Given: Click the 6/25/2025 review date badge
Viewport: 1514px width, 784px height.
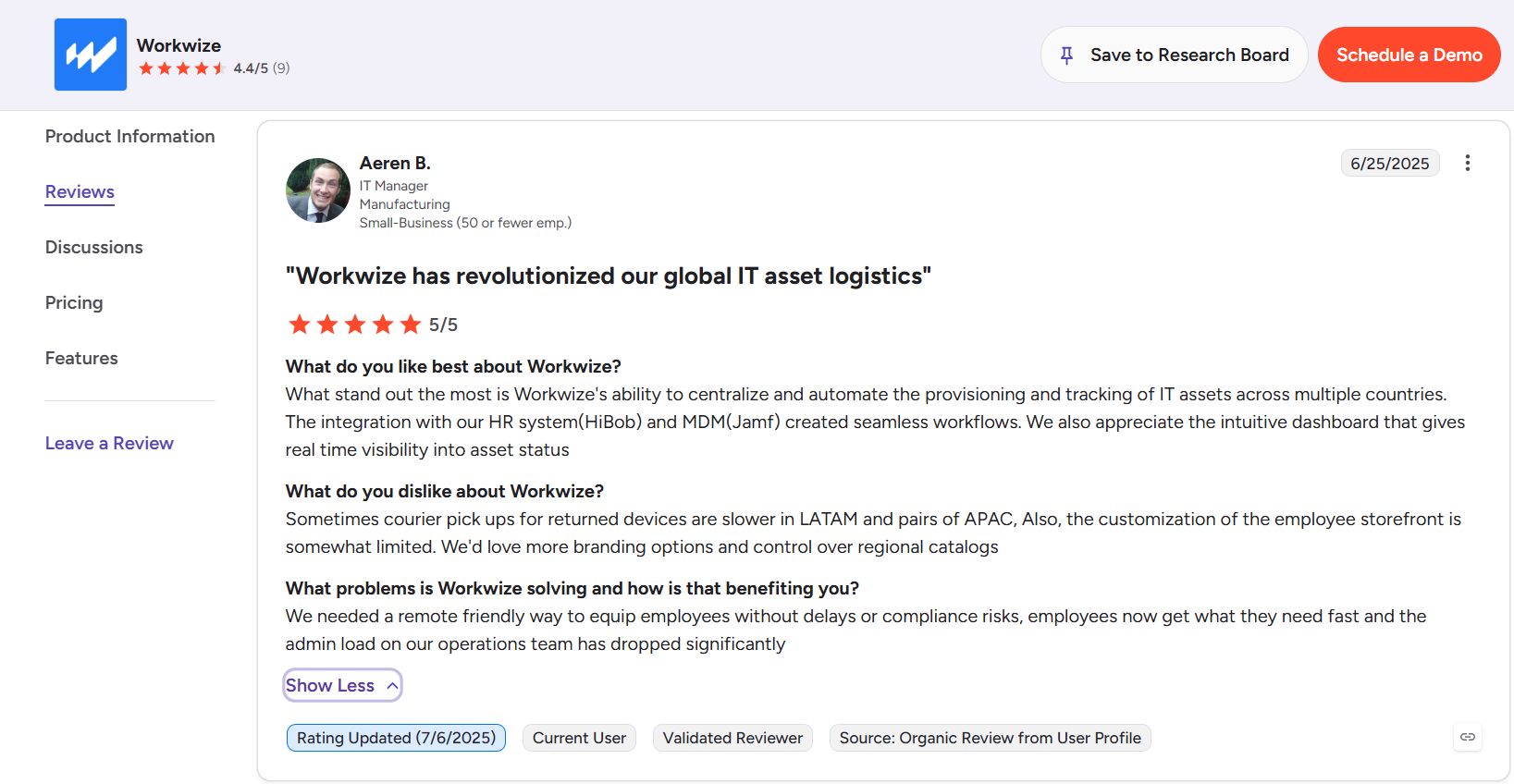Looking at the screenshot, I should (1390, 163).
